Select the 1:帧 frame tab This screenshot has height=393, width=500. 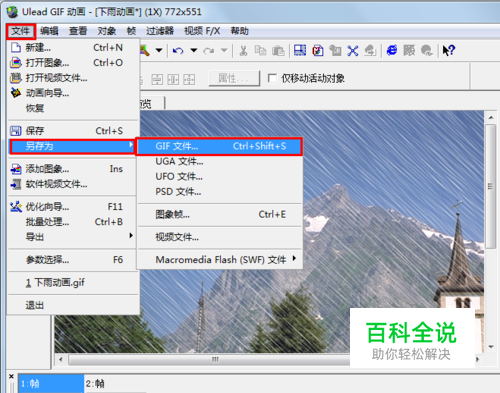[51, 384]
